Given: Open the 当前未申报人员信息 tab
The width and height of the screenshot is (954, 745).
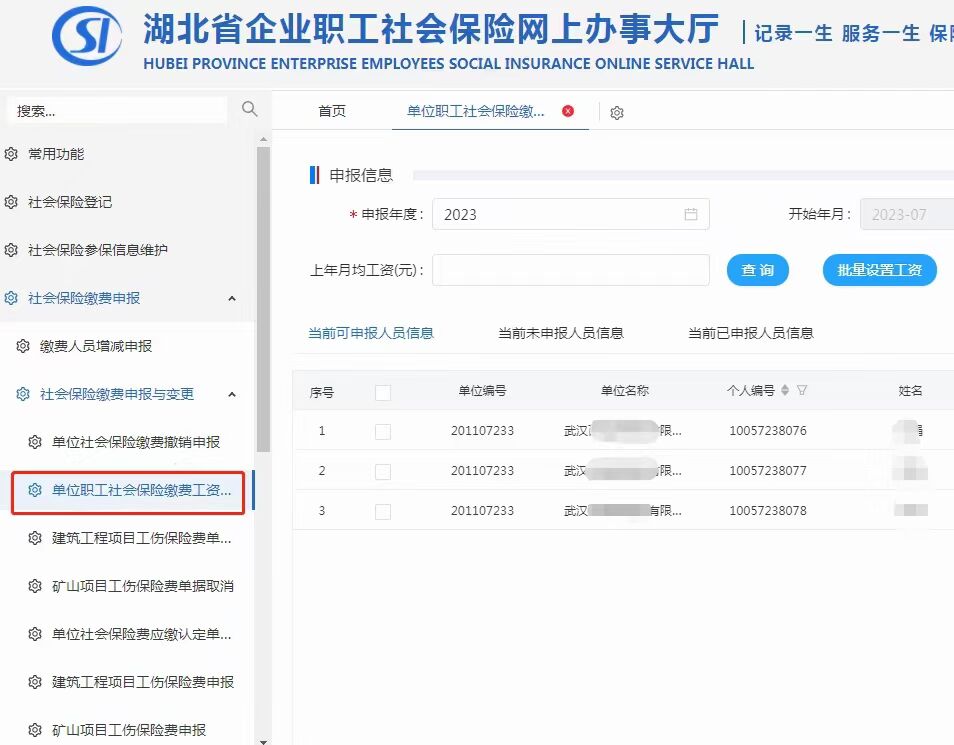Looking at the screenshot, I should tap(558, 334).
